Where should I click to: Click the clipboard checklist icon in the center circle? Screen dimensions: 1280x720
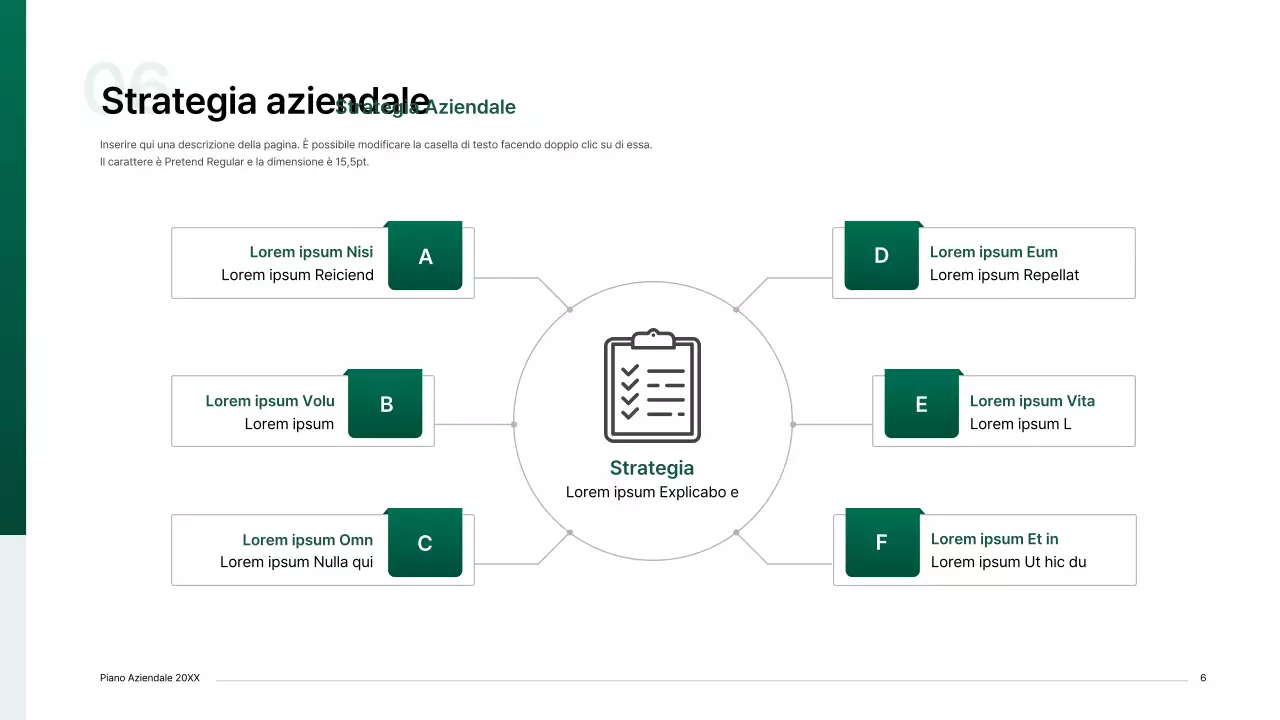652,386
